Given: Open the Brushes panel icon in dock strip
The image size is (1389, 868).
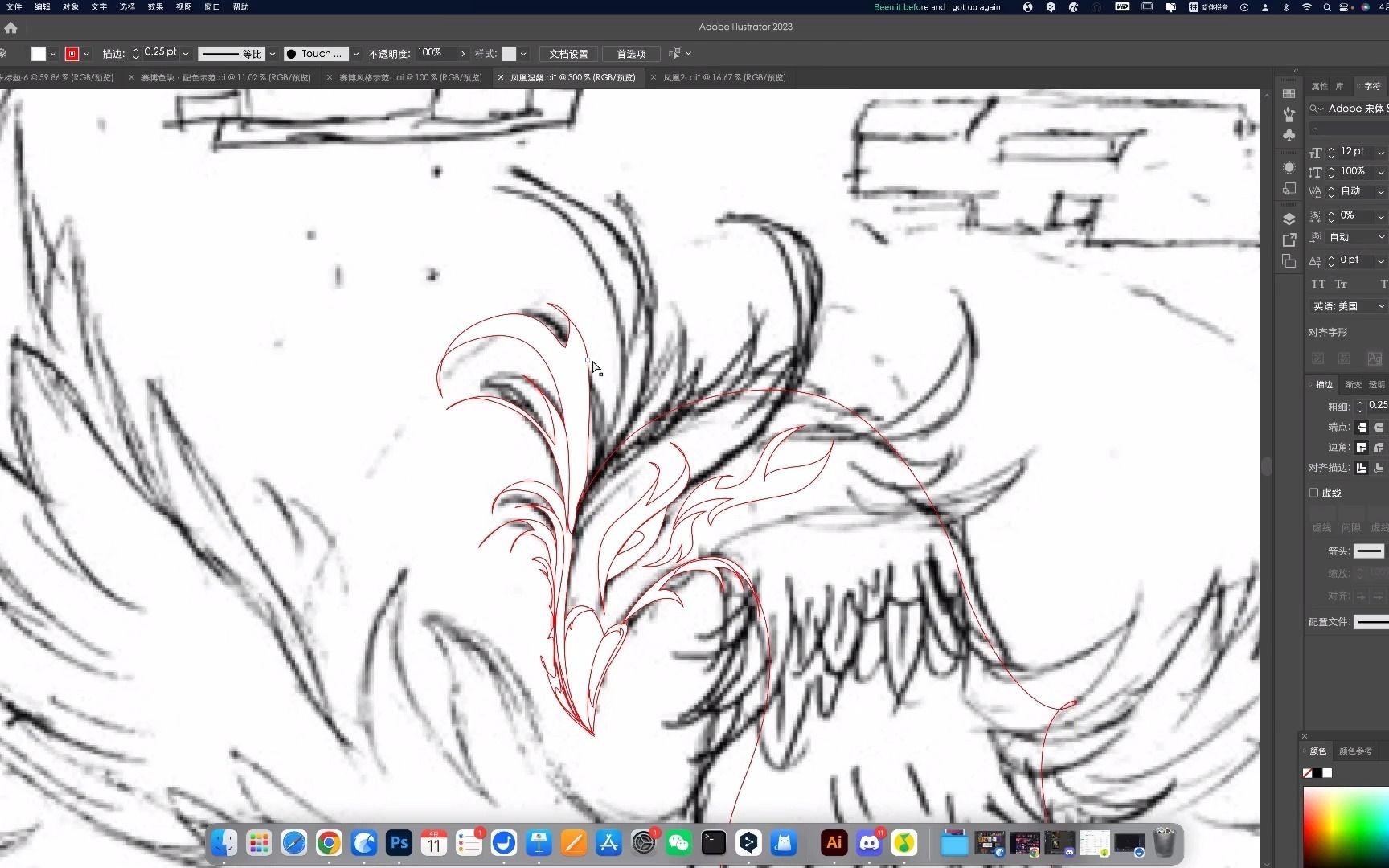Looking at the screenshot, I should [x=1289, y=114].
